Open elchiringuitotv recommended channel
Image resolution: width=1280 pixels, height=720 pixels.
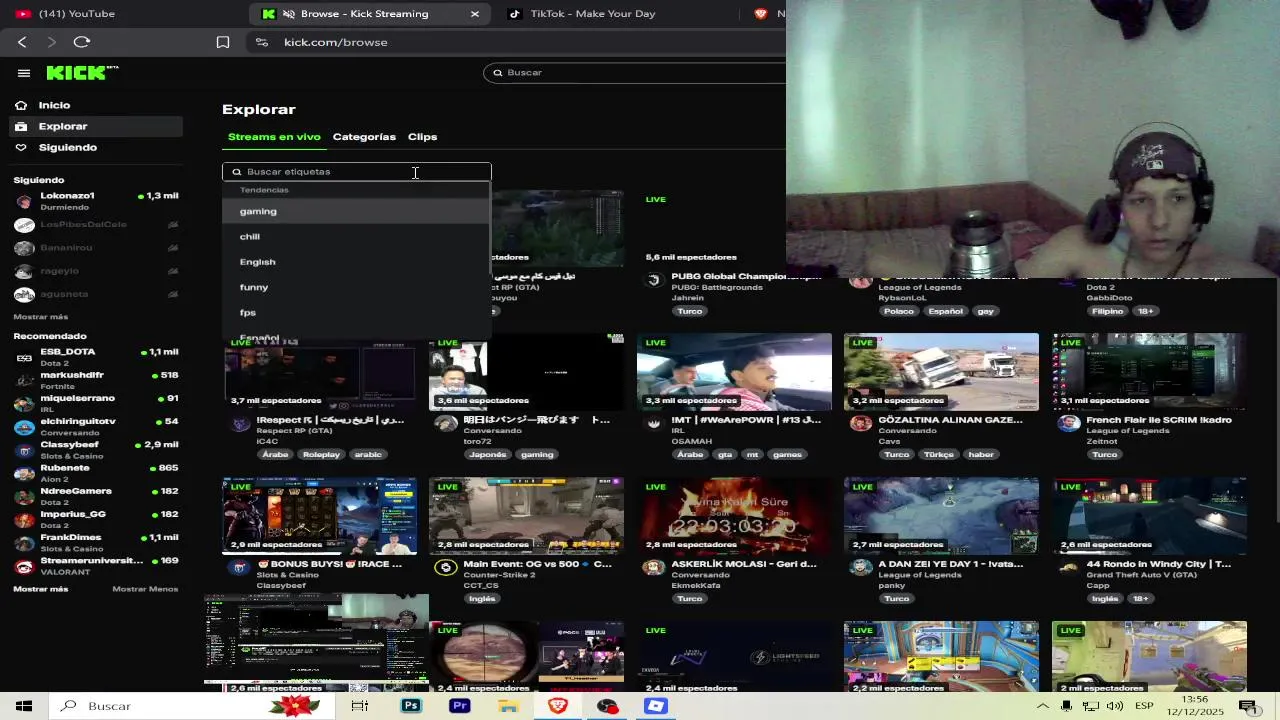tap(95, 426)
